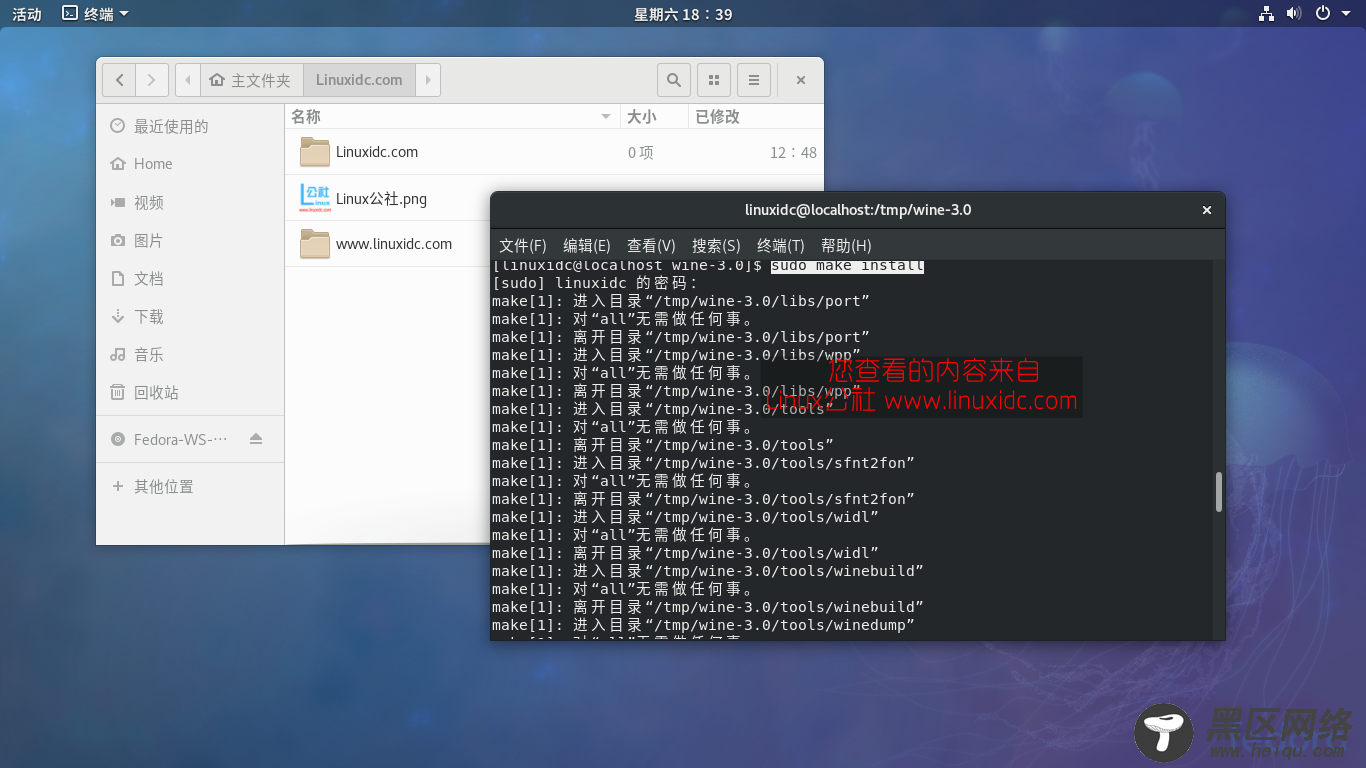Click terminal title linuxidc@localhost:/tmp/wine-3.0
This screenshot has height=768, width=1366.
point(858,210)
